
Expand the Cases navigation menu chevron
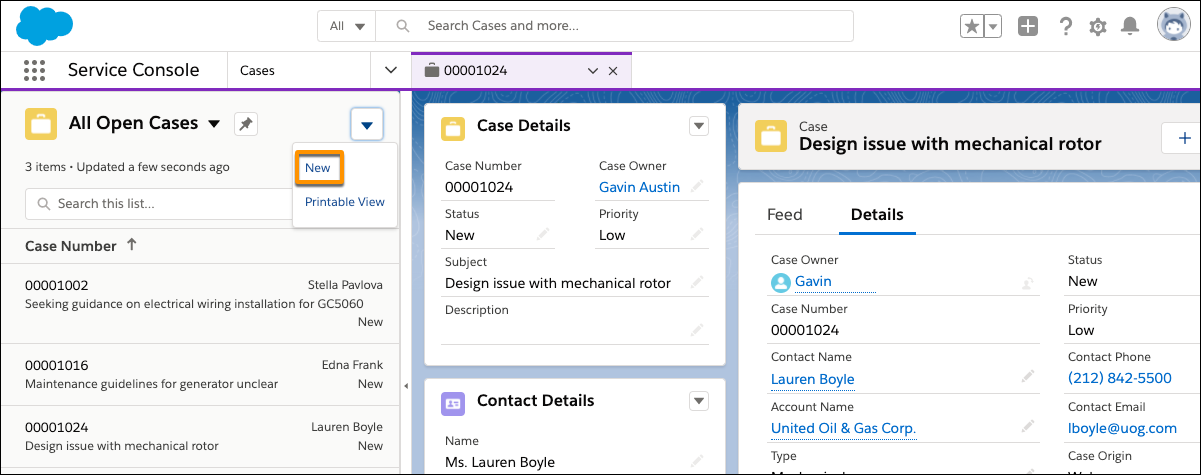tap(391, 71)
